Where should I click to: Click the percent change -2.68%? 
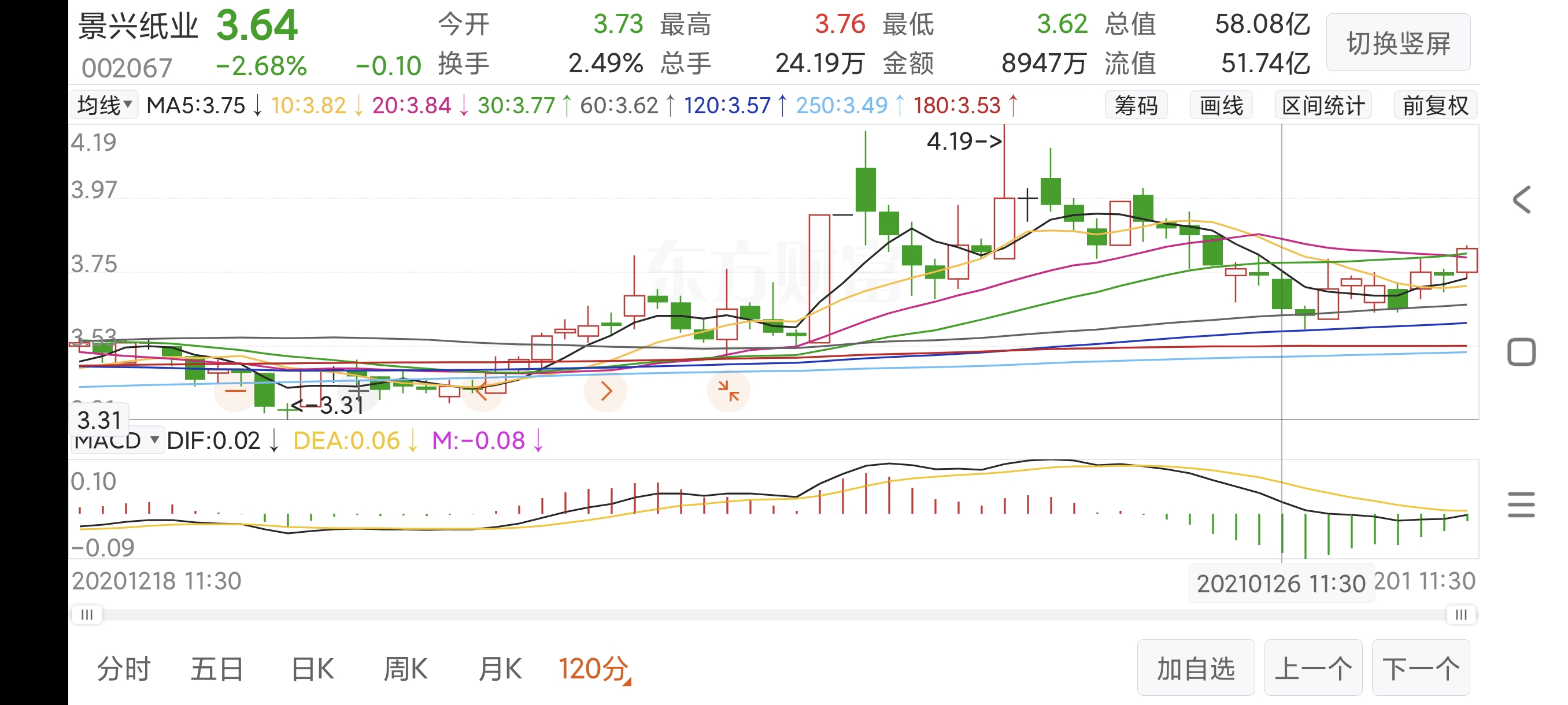click(261, 66)
